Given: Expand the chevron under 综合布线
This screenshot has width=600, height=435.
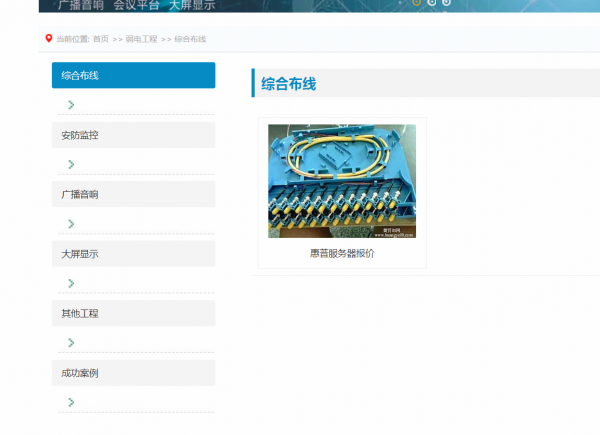Looking at the screenshot, I should click(71, 105).
